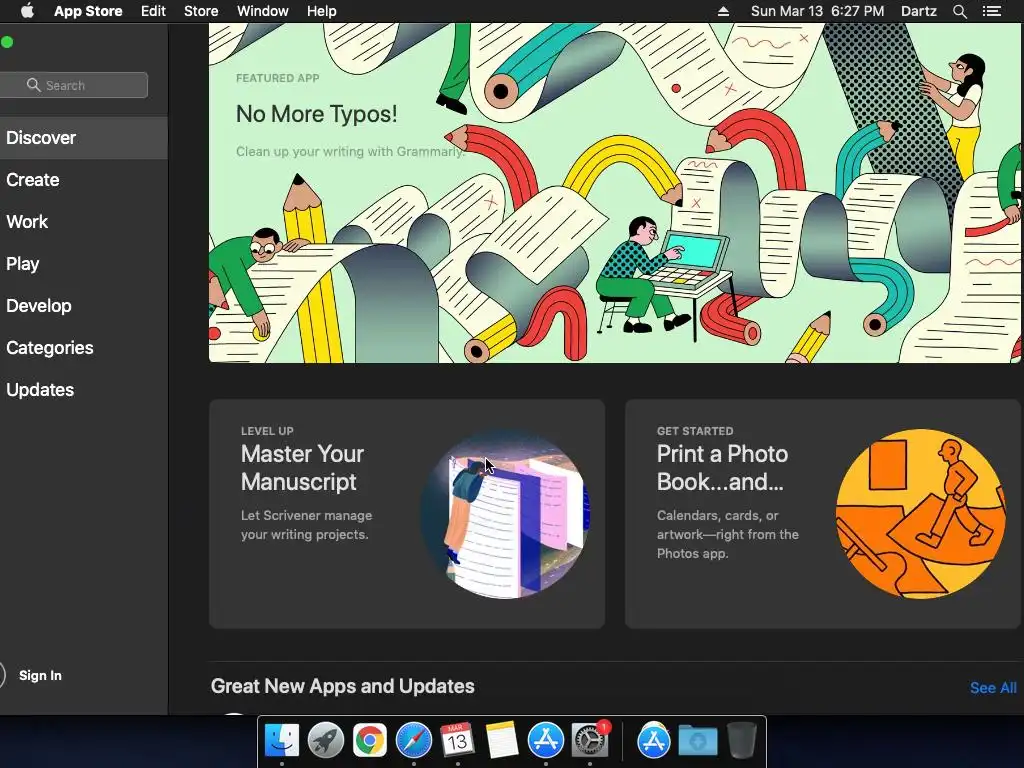
Task: Click the green window zoom button
Action: [x=7, y=42]
